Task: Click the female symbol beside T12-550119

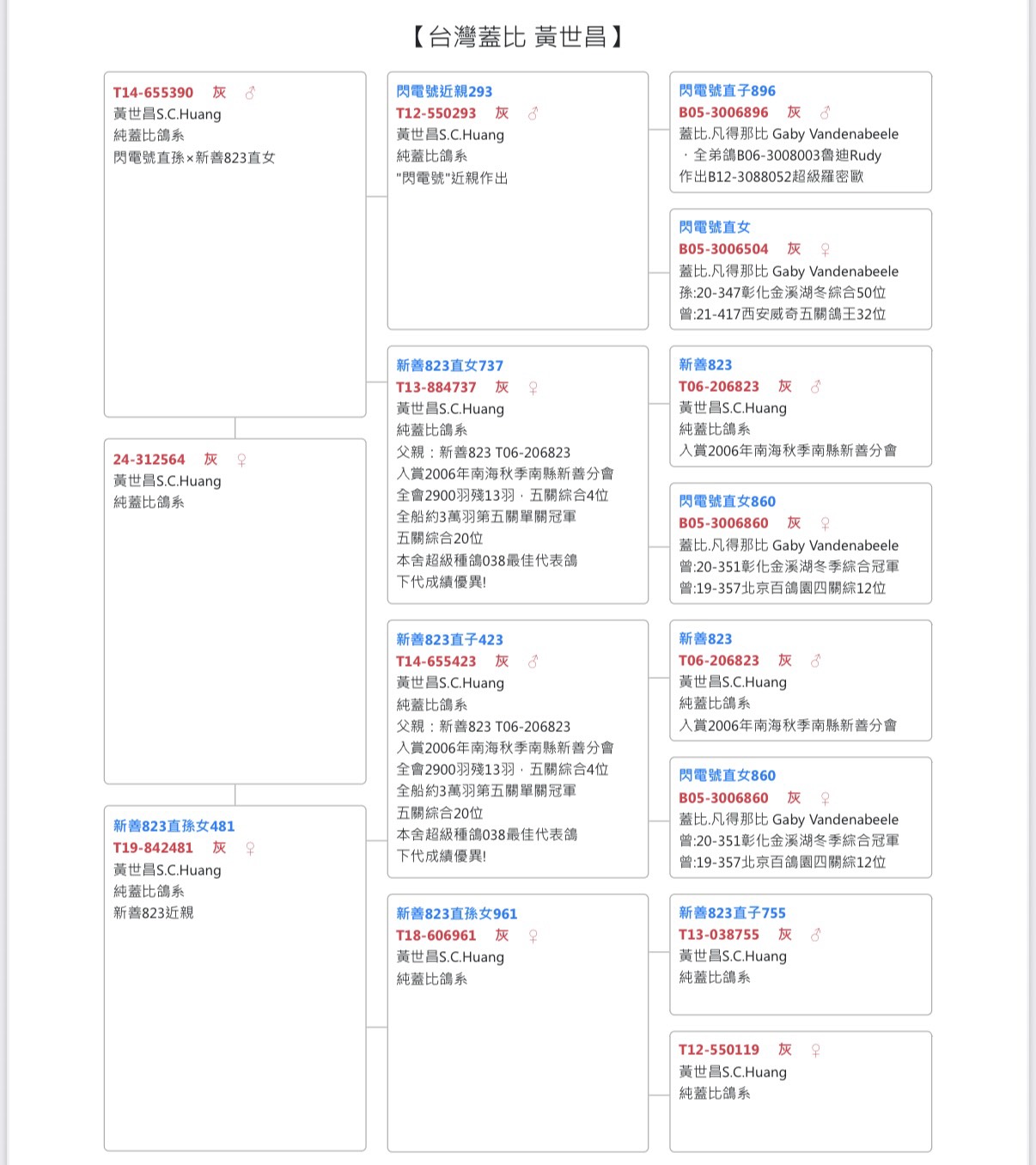Action: pos(815,1050)
